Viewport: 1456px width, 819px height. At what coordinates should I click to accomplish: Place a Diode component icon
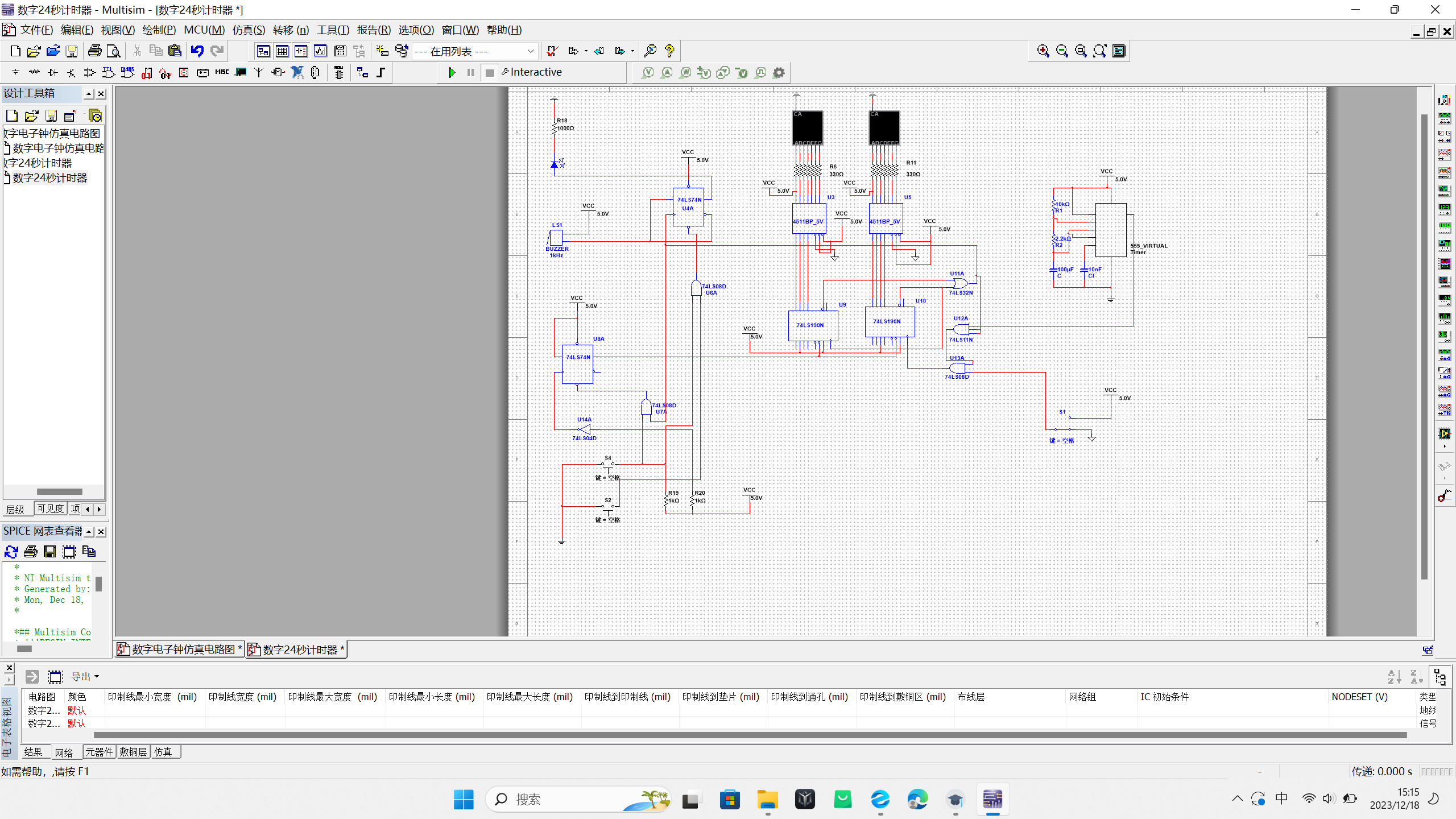point(53,72)
